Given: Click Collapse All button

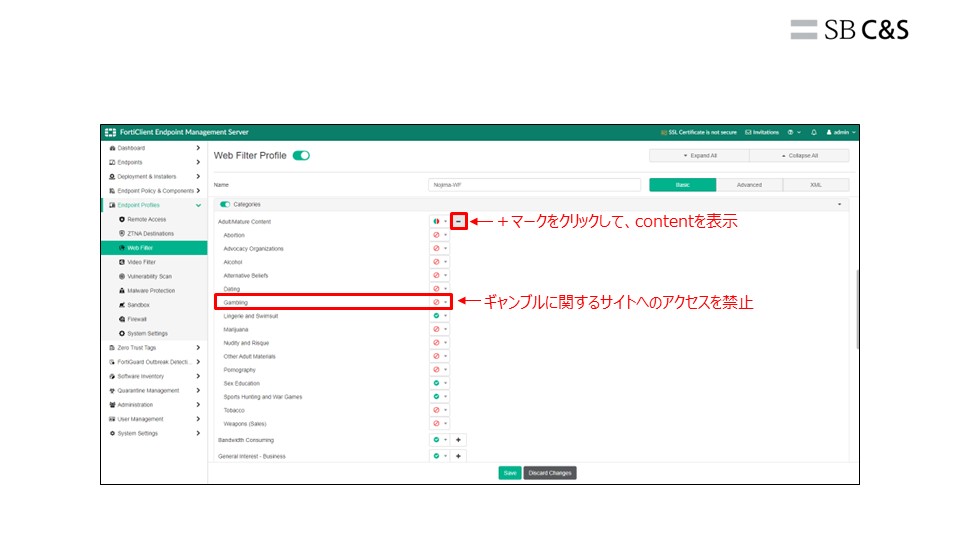Looking at the screenshot, I should pos(800,156).
